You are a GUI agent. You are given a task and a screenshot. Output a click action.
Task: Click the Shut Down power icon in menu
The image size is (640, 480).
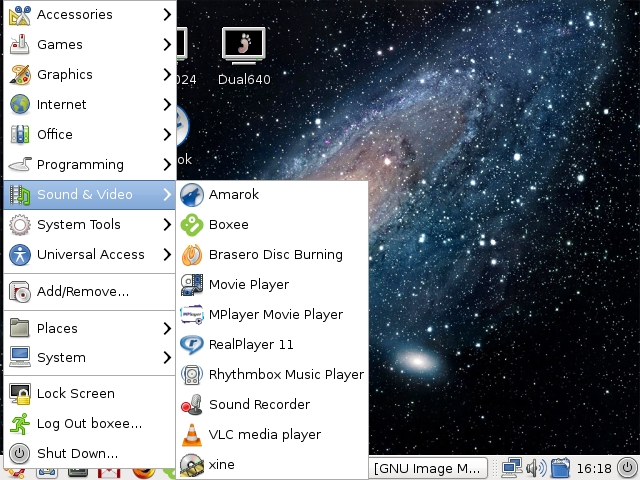tap(20, 453)
